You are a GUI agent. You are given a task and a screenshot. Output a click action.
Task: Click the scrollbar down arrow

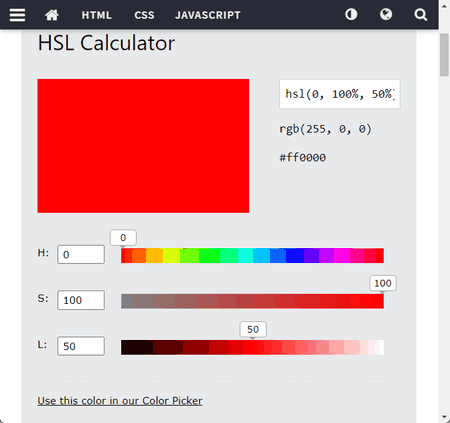444,417
